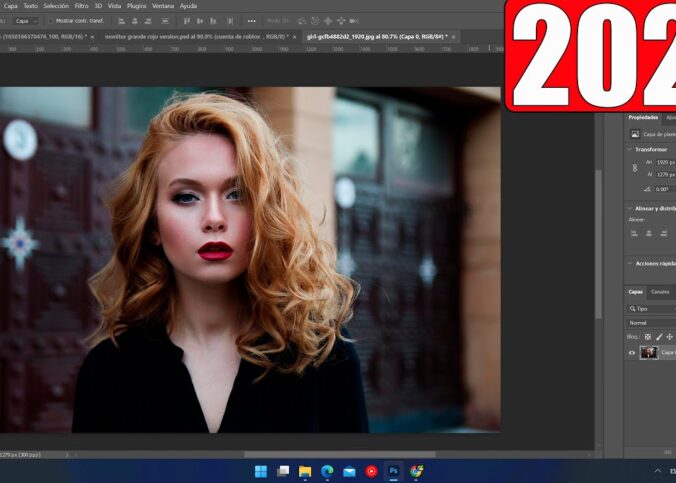676x483 pixels.
Task: Close the monitor grande rojo version.psd tab
Action: pos(295,37)
